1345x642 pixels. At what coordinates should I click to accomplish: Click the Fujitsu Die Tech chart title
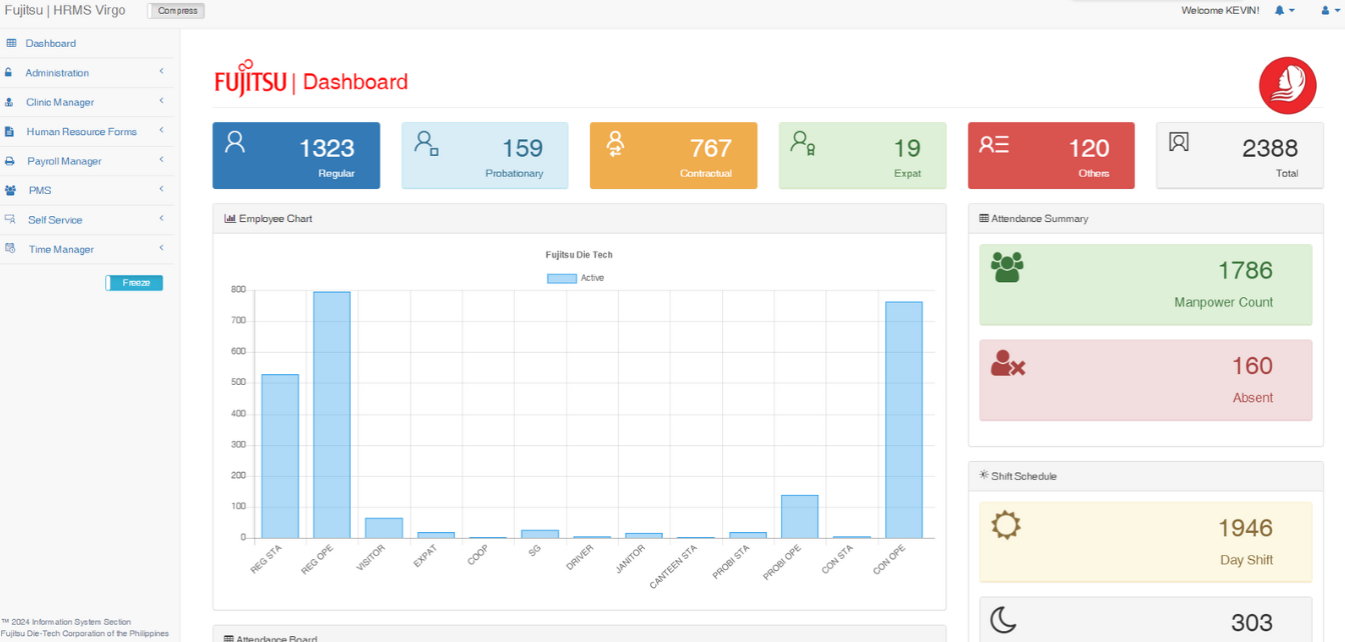(x=579, y=255)
